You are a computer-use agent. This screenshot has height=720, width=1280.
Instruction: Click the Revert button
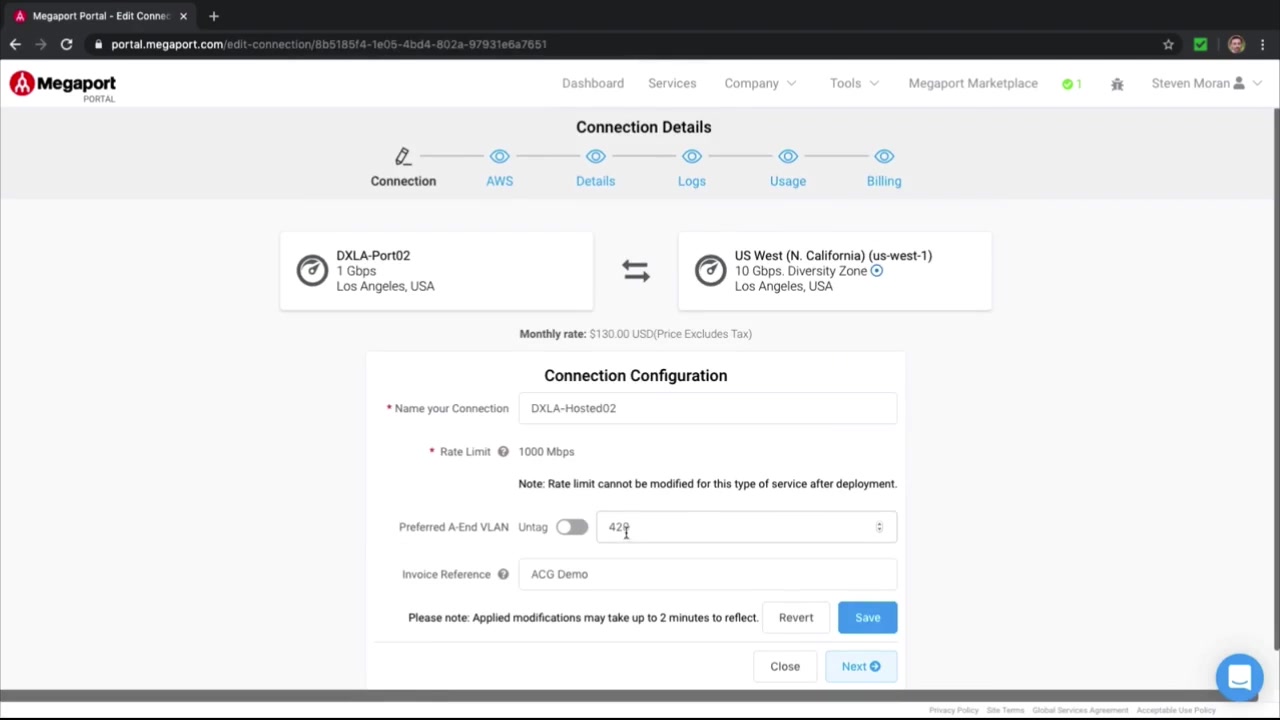pyautogui.click(x=796, y=617)
